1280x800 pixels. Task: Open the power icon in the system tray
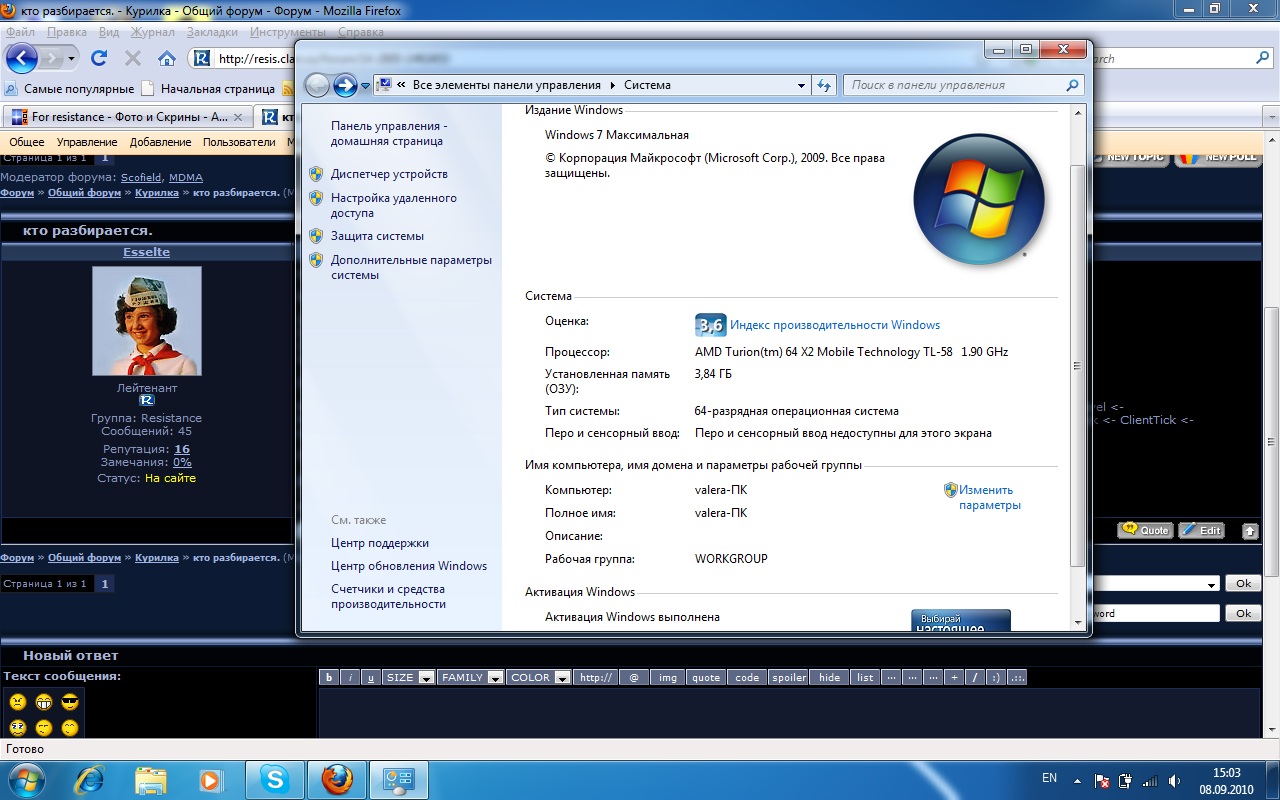tap(1125, 780)
